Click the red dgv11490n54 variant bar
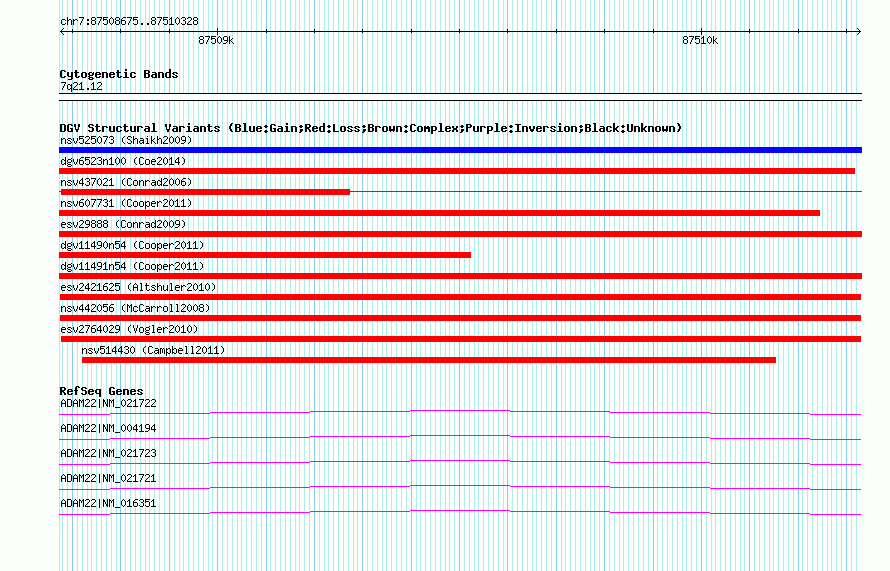The width and height of the screenshot is (890, 571). (x=265, y=255)
